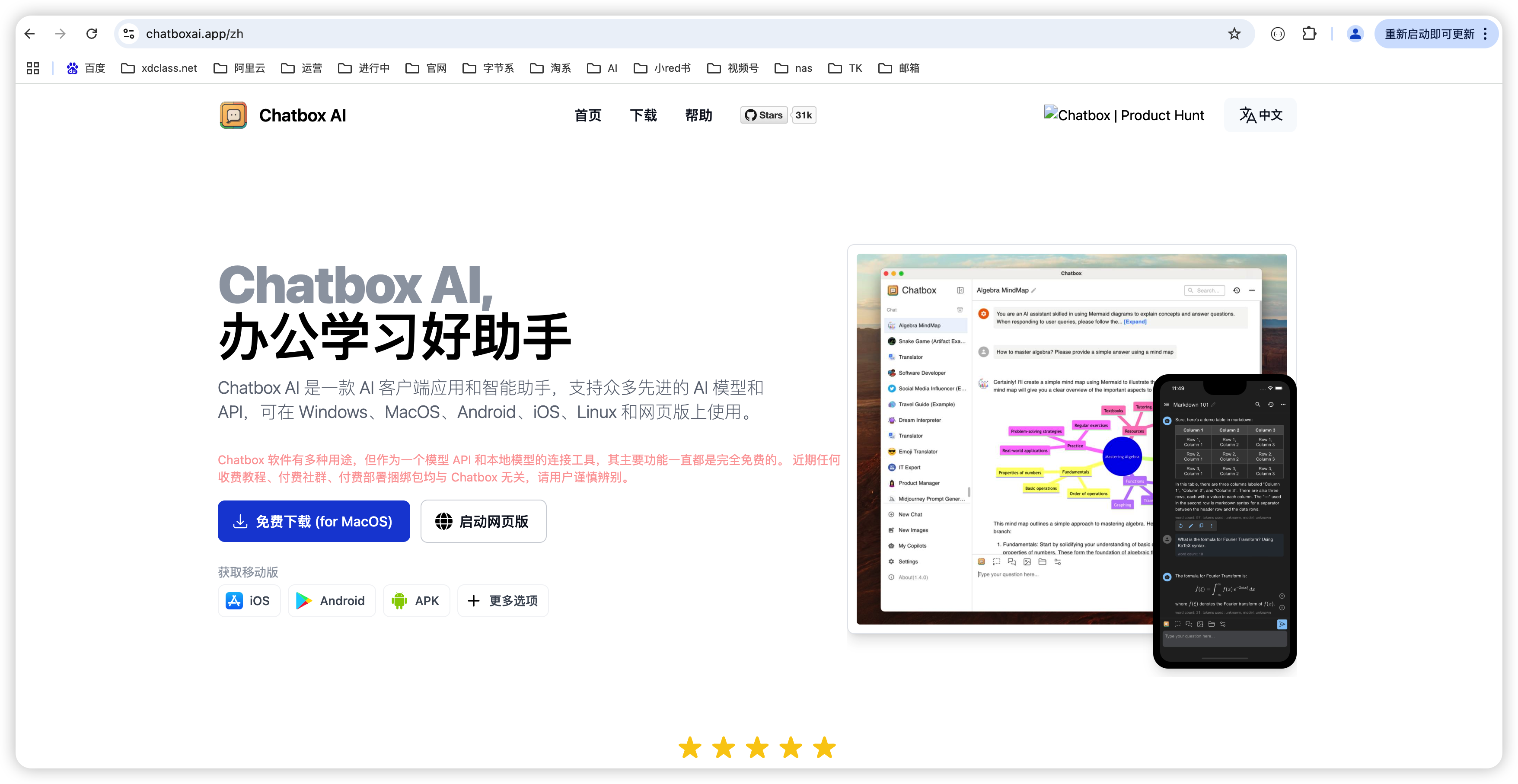The image size is (1518, 784).
Task: Launch the web version via 启动网页版
Action: 483,521
